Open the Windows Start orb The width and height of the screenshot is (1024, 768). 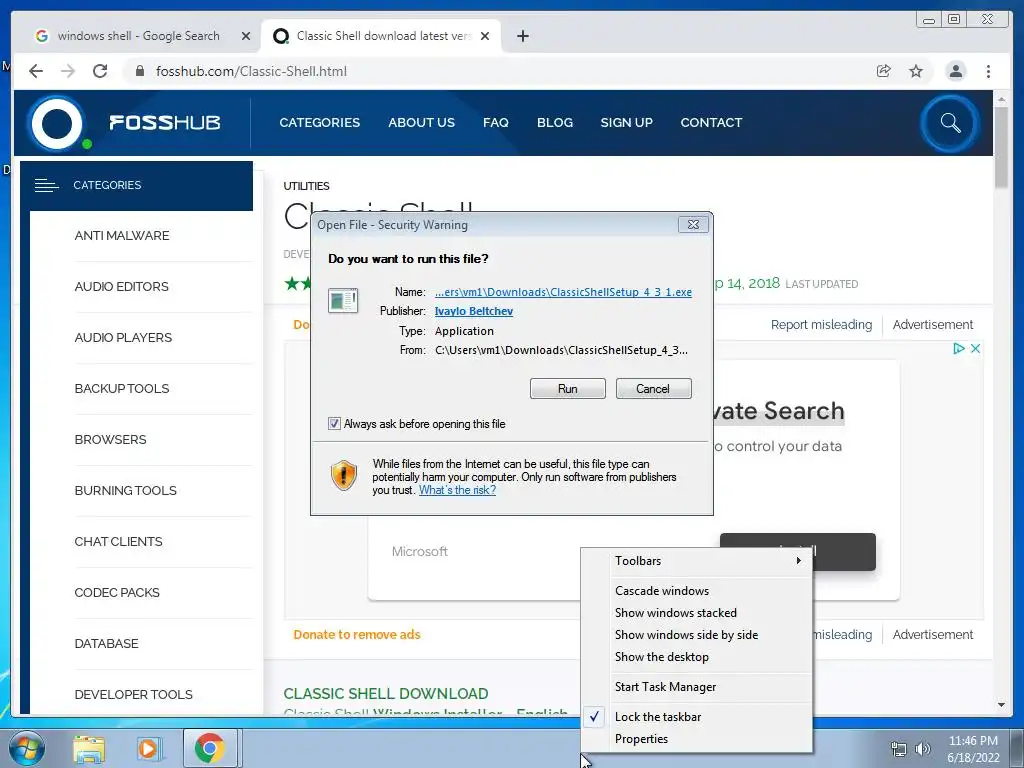25,748
